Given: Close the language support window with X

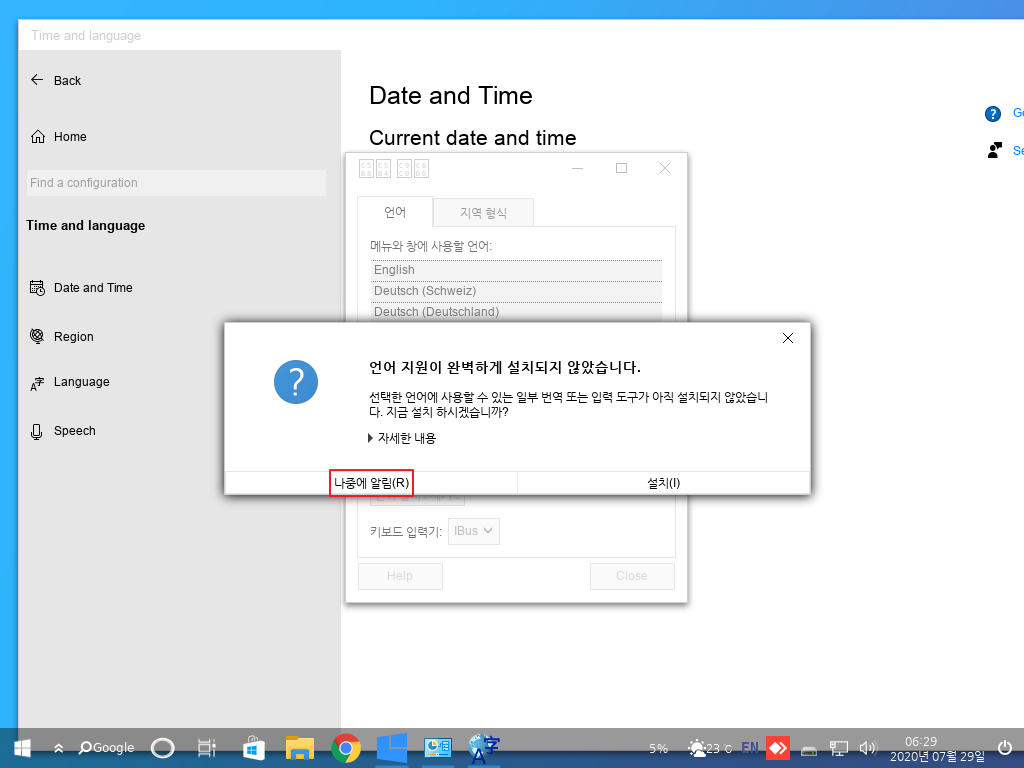Looking at the screenshot, I should point(665,168).
